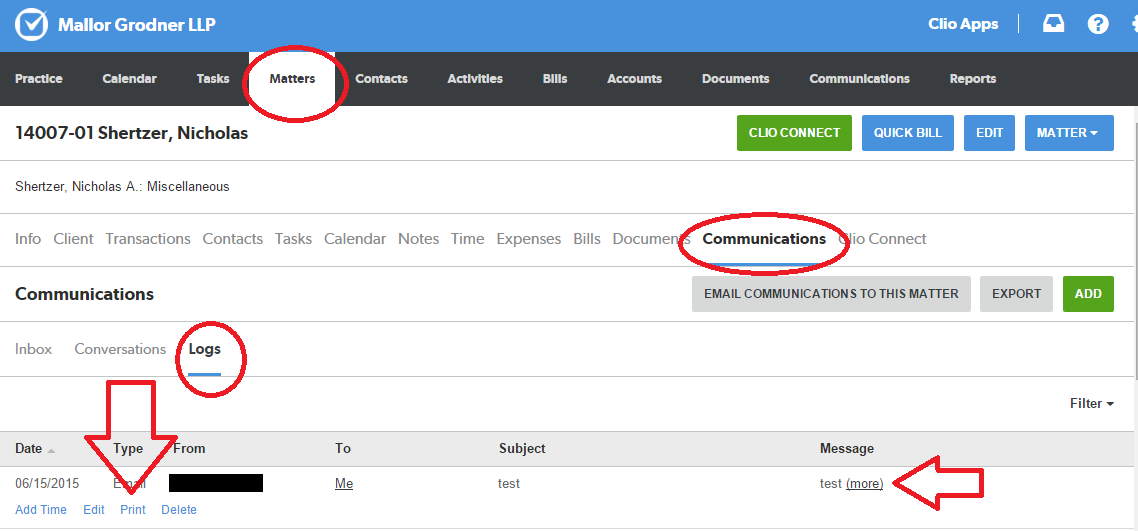Switch to the matter Info tab
Image resolution: width=1138 pixels, height=531 pixels.
28,239
